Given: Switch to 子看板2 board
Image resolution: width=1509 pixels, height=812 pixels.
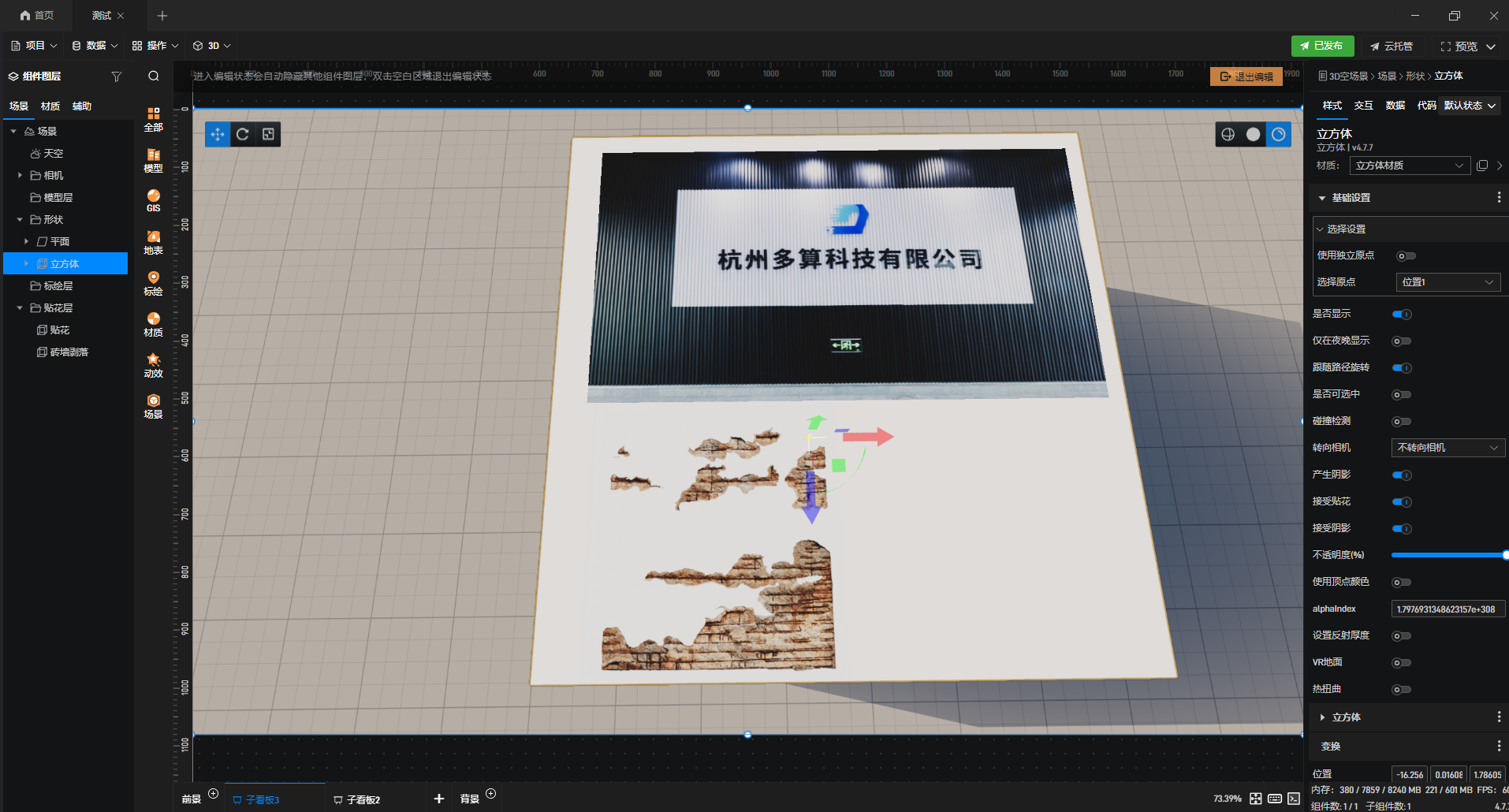Looking at the screenshot, I should click(x=357, y=799).
